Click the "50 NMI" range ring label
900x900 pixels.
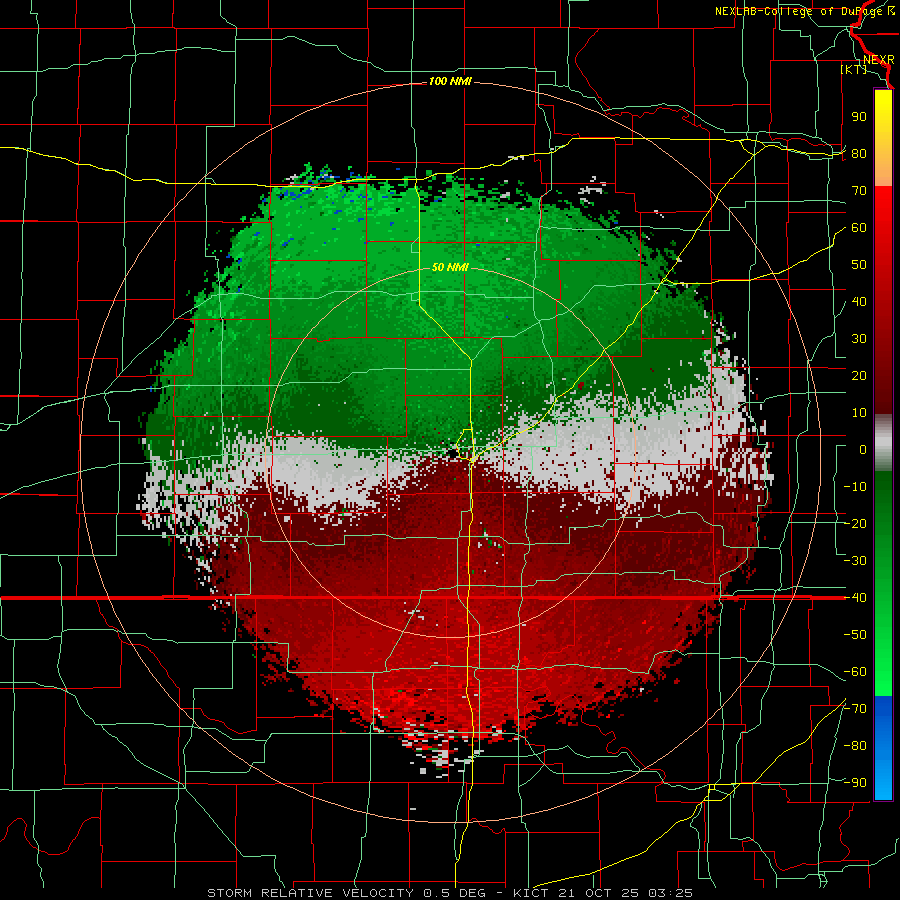point(450,267)
